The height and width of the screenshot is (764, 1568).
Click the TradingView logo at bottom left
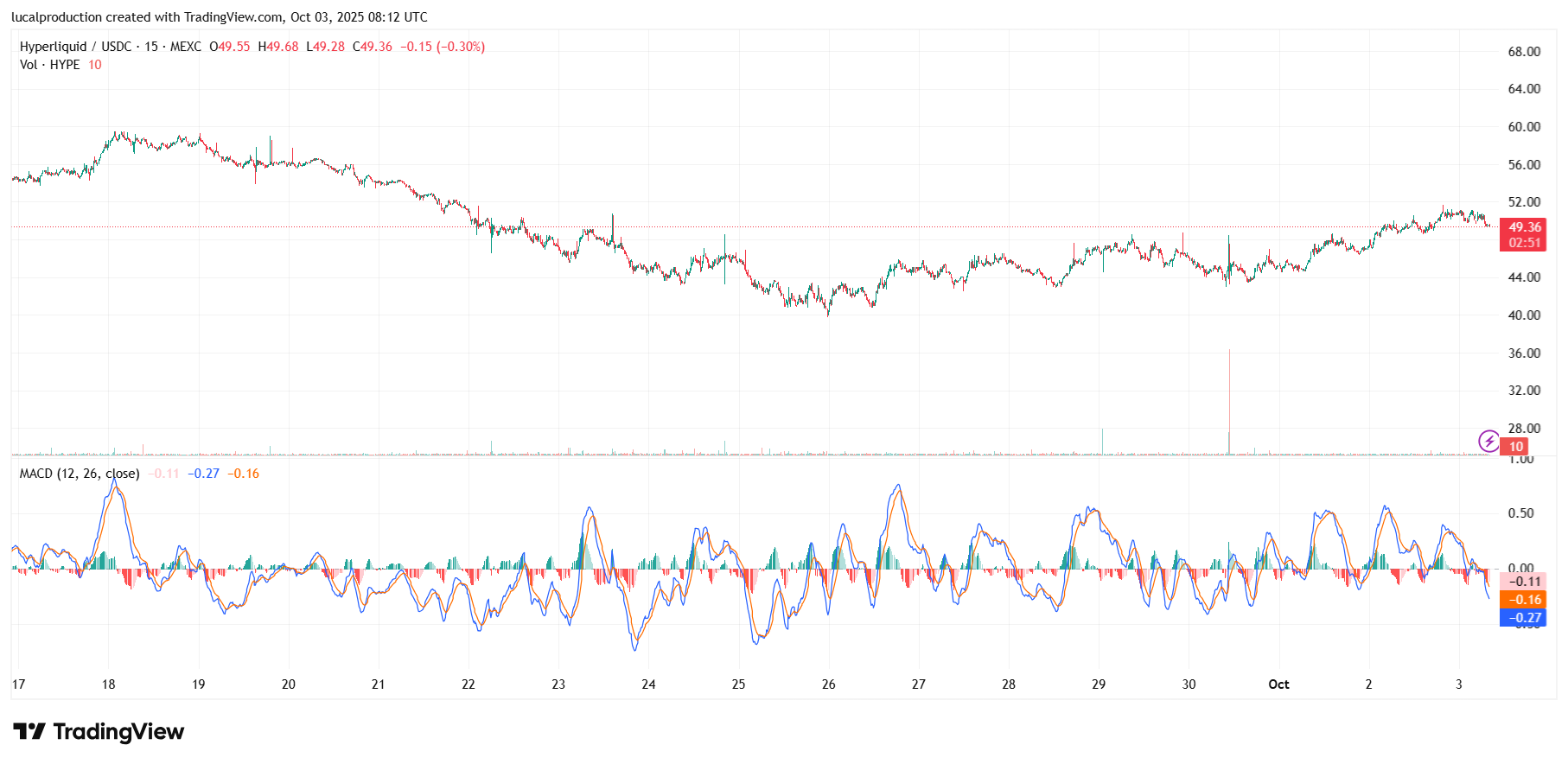point(99,732)
